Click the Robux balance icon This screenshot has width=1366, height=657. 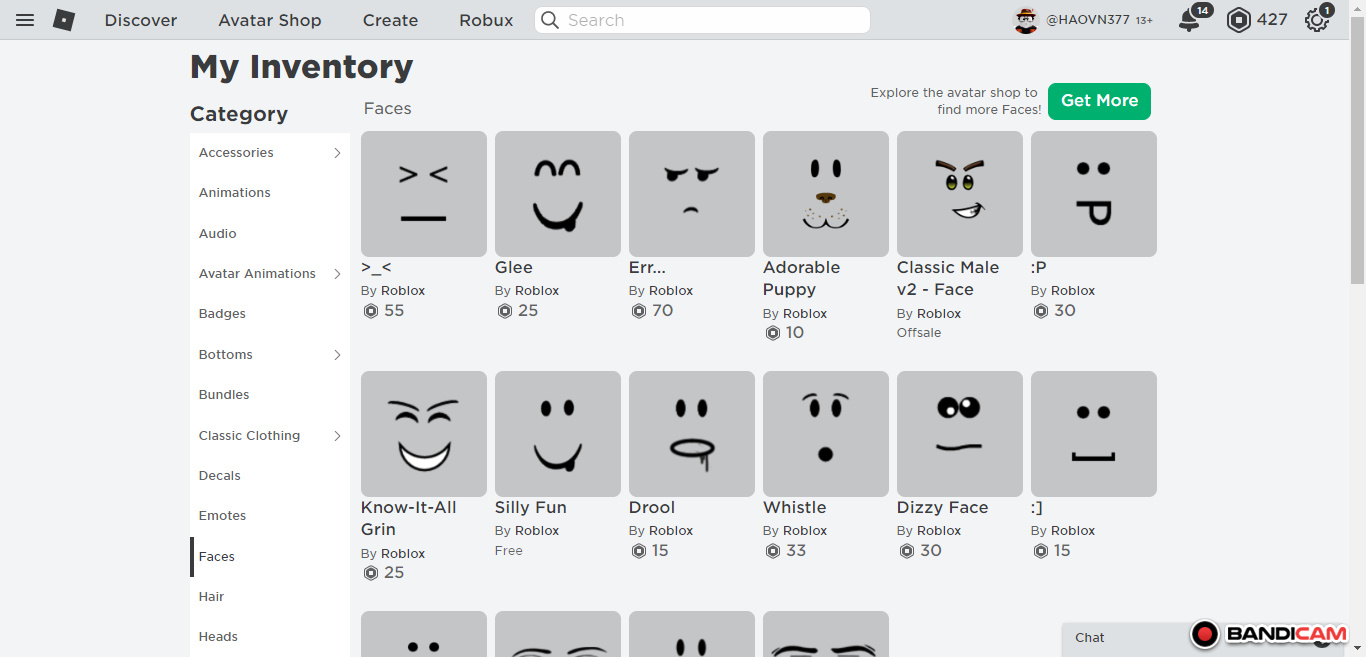click(1239, 20)
